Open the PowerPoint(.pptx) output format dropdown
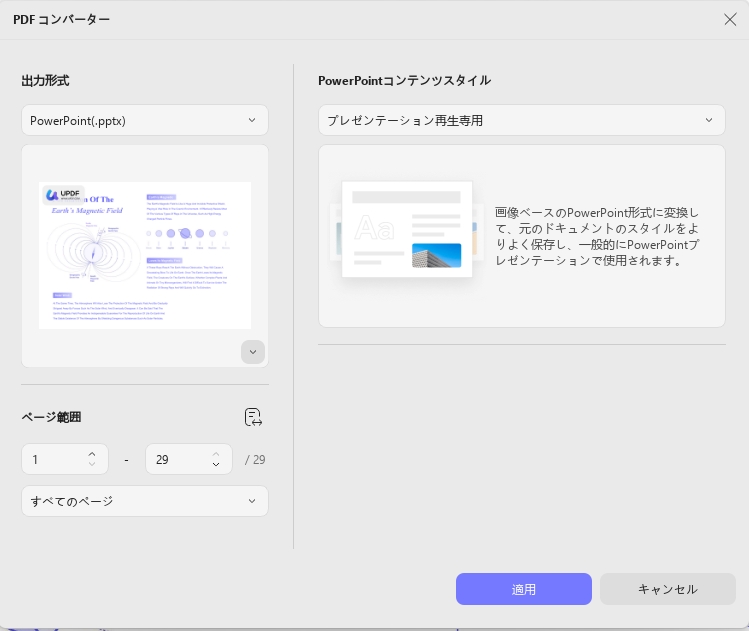This screenshot has height=631, width=749. [x=145, y=120]
